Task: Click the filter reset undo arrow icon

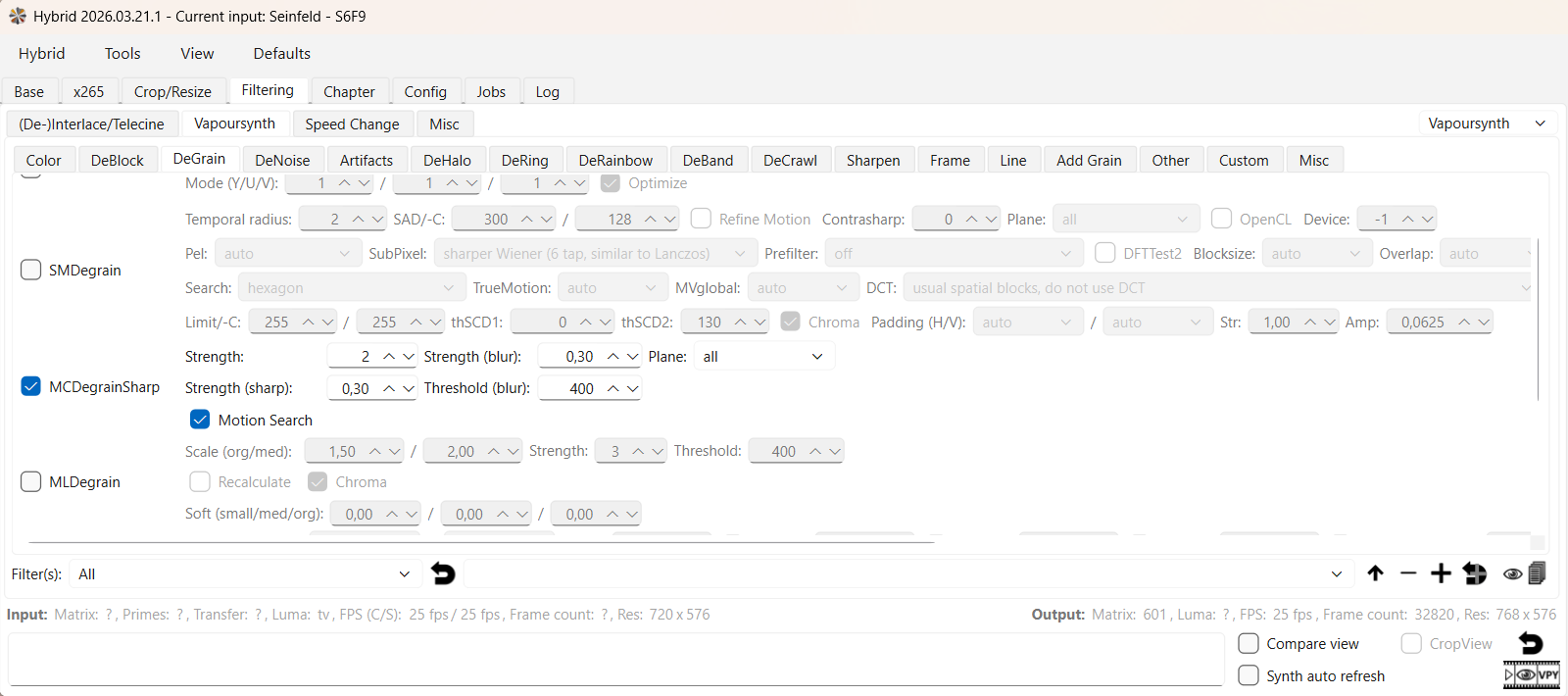Action: (x=443, y=573)
